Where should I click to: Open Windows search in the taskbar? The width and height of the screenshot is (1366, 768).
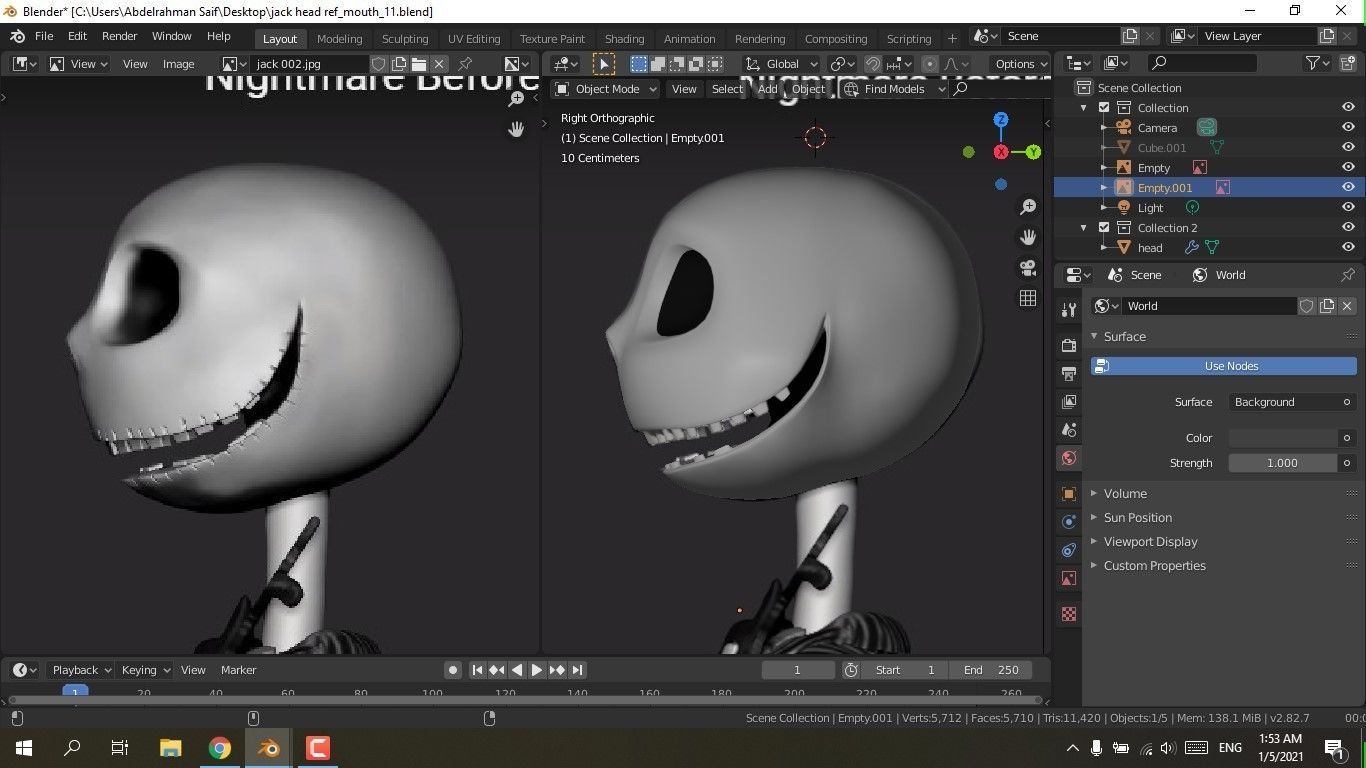[72, 747]
